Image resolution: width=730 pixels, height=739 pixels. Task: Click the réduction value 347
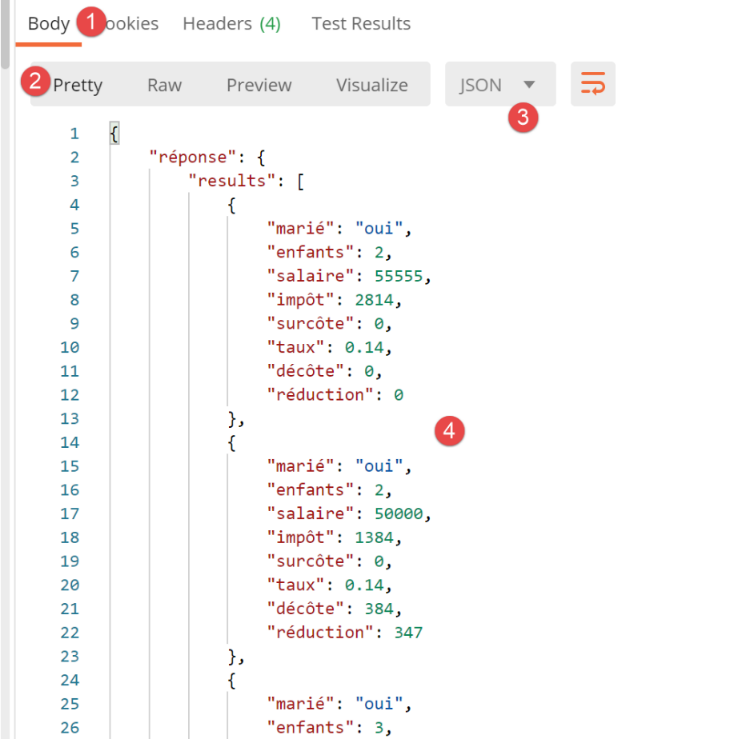coord(408,632)
